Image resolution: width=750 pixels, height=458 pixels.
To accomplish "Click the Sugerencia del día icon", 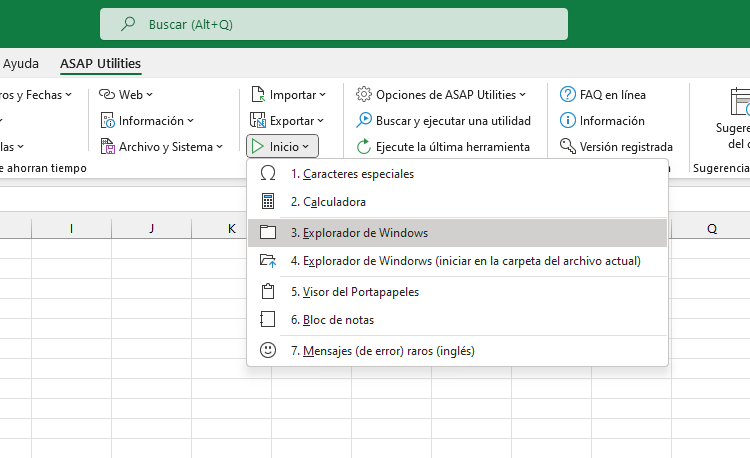I will click(740, 101).
